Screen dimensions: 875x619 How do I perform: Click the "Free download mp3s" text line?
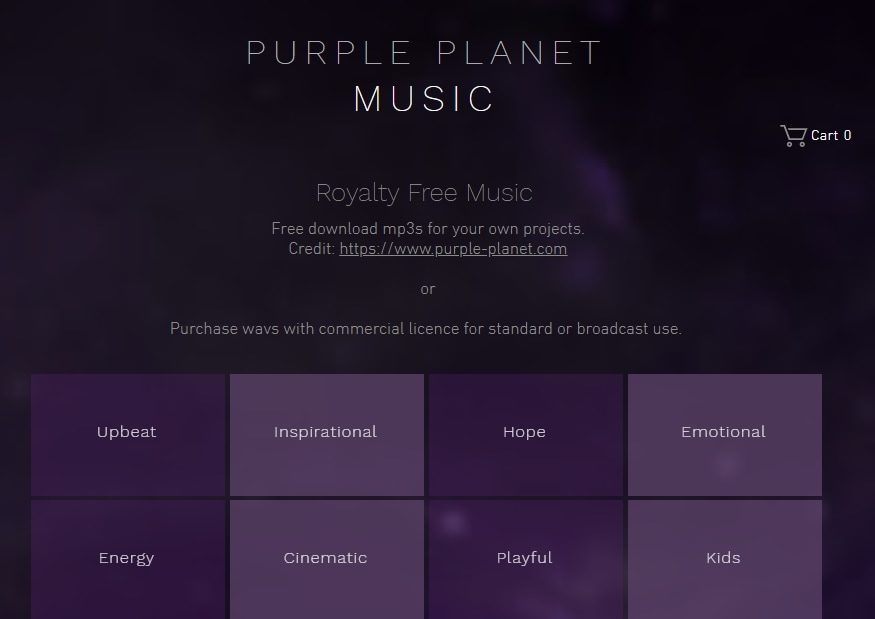click(x=427, y=229)
